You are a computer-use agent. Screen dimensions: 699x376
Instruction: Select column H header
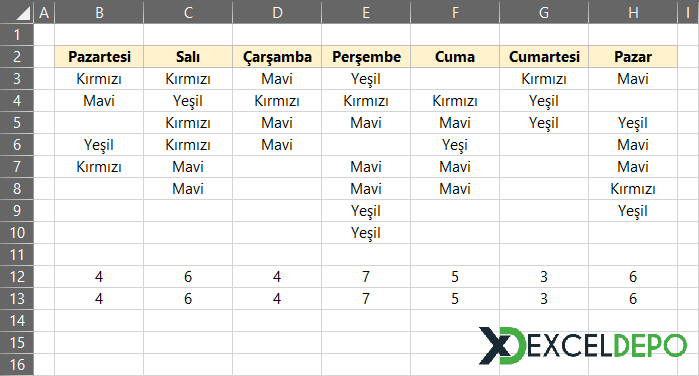633,12
